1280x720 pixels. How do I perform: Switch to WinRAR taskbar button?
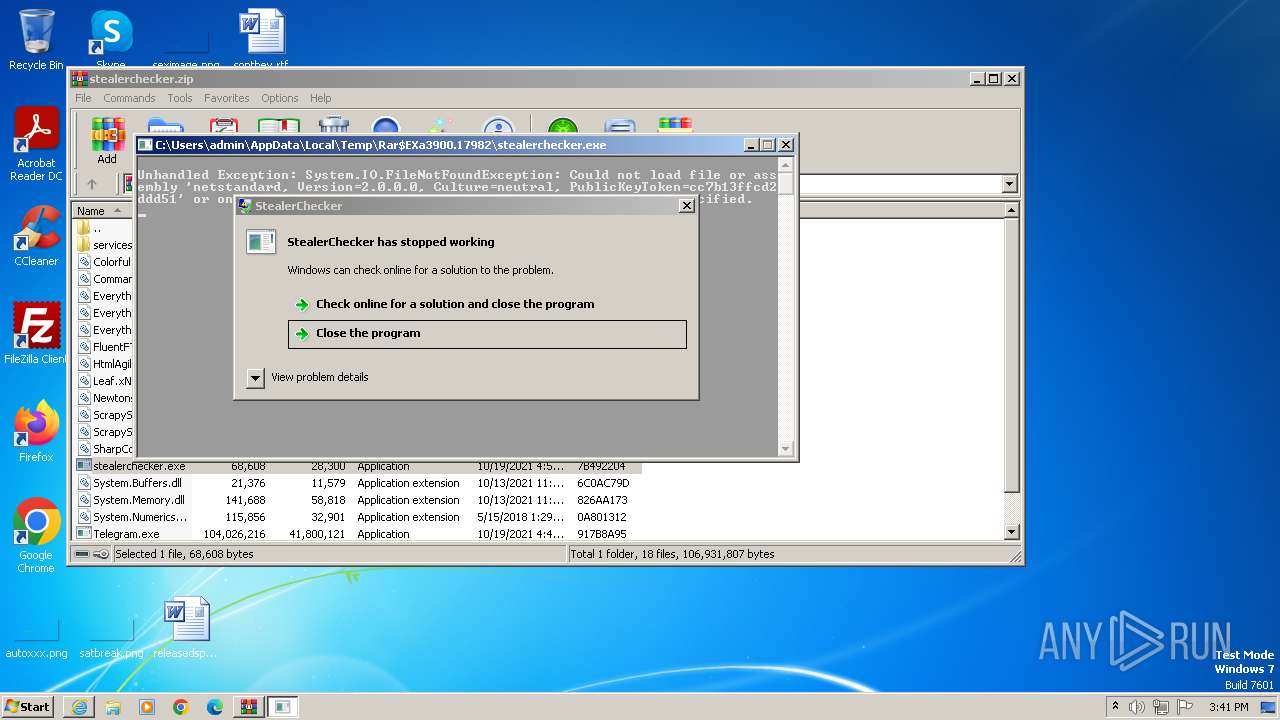pyautogui.click(x=249, y=707)
